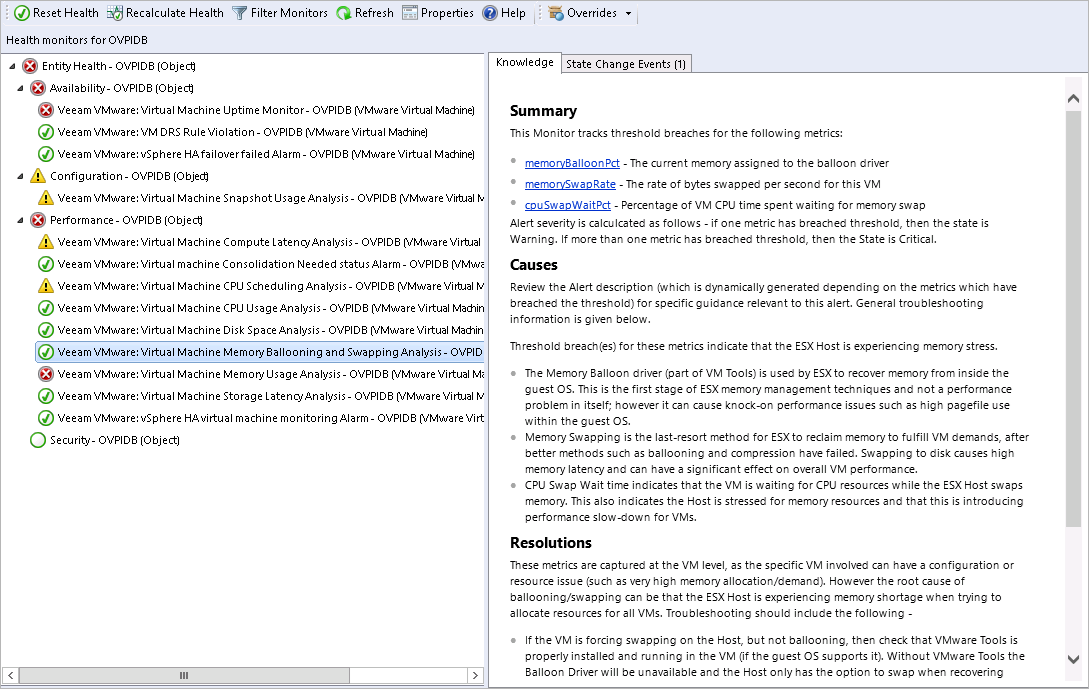Click the Resolutions heading text

551,543
